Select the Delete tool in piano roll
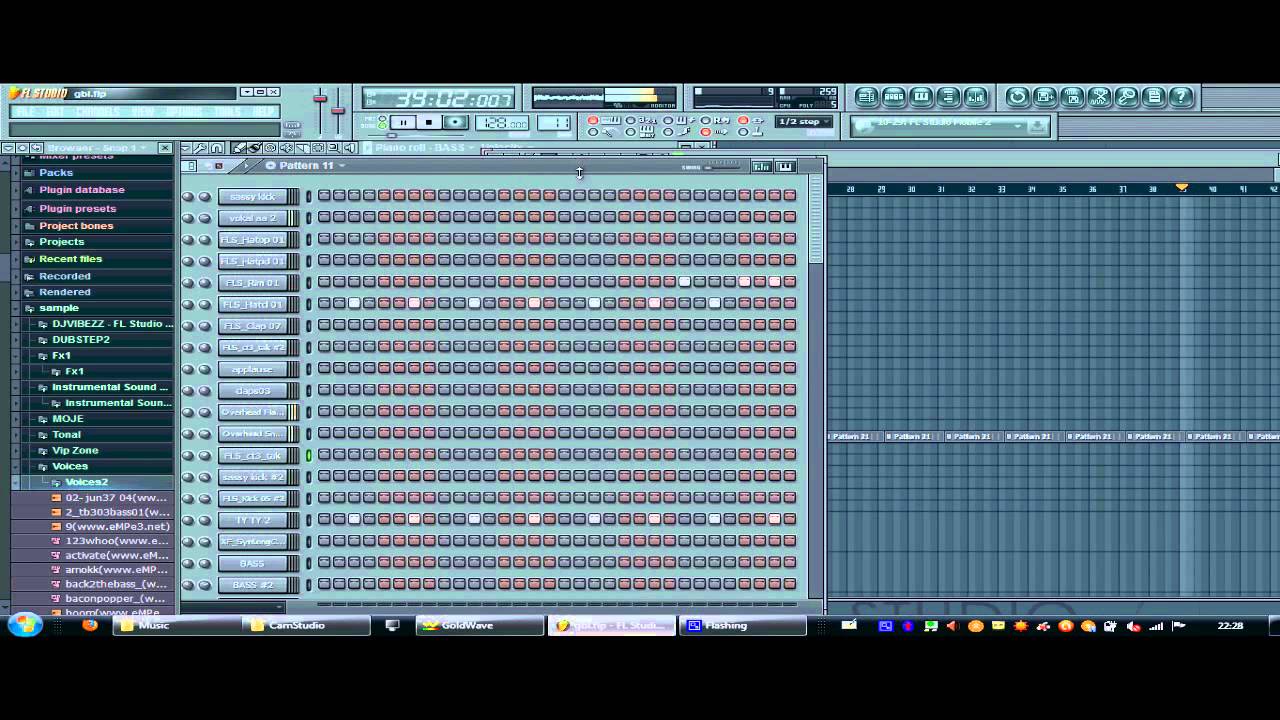This screenshot has height=720, width=1280. [x=271, y=148]
